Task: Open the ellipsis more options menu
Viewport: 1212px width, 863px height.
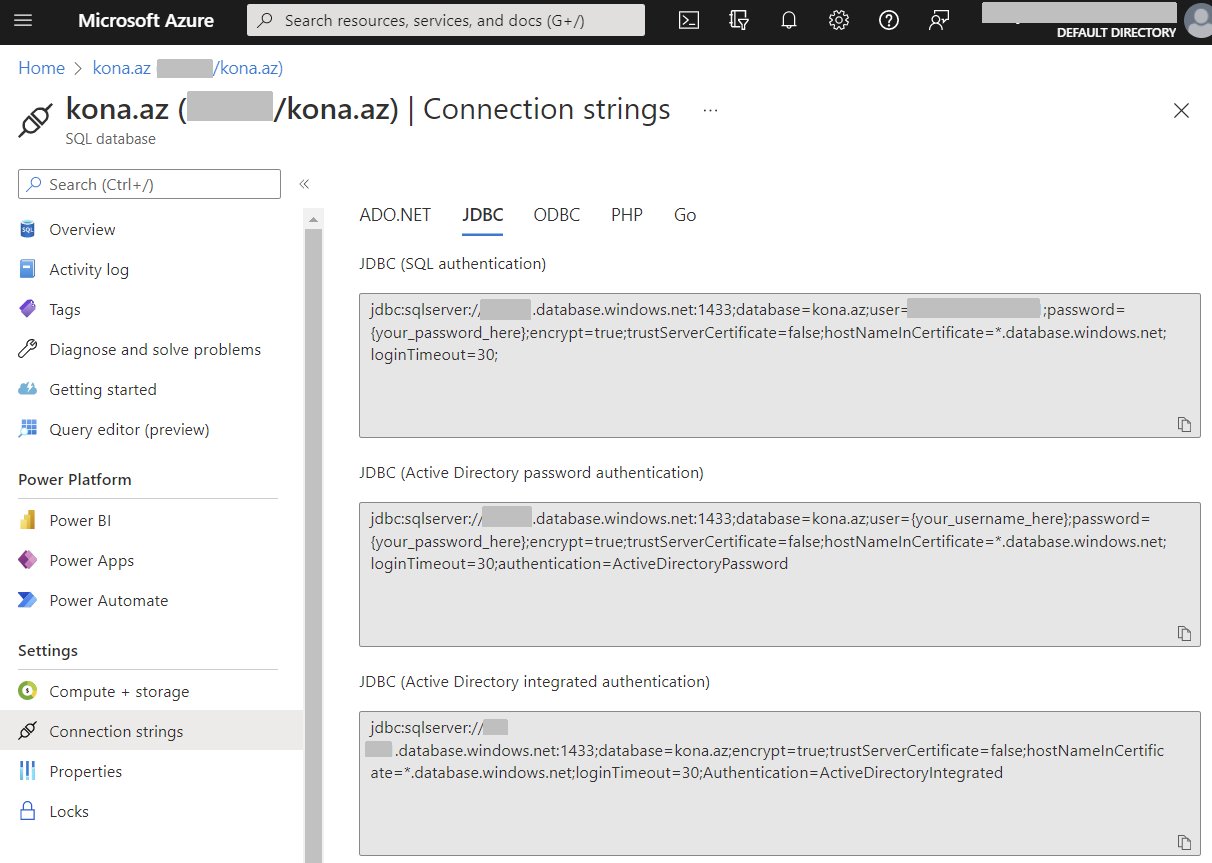Action: point(710,110)
